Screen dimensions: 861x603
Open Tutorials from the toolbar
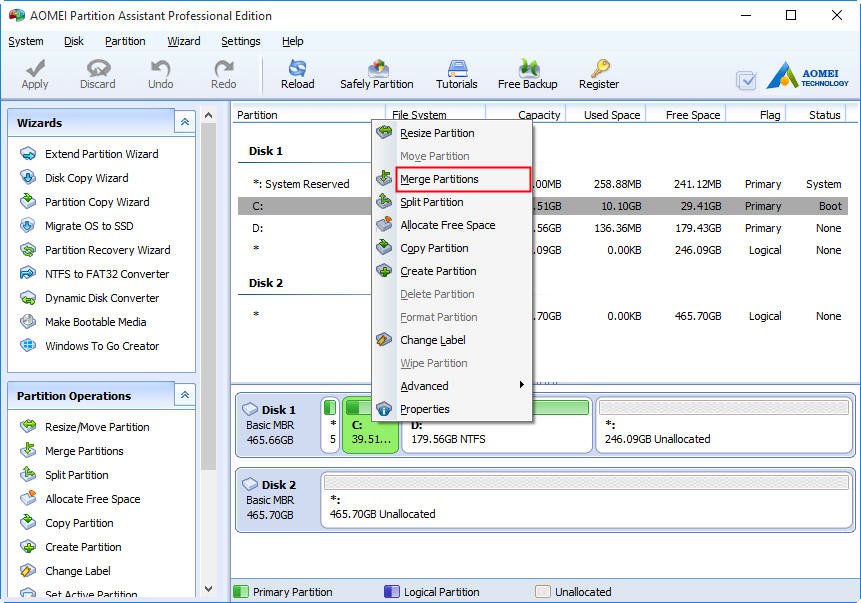(x=456, y=74)
